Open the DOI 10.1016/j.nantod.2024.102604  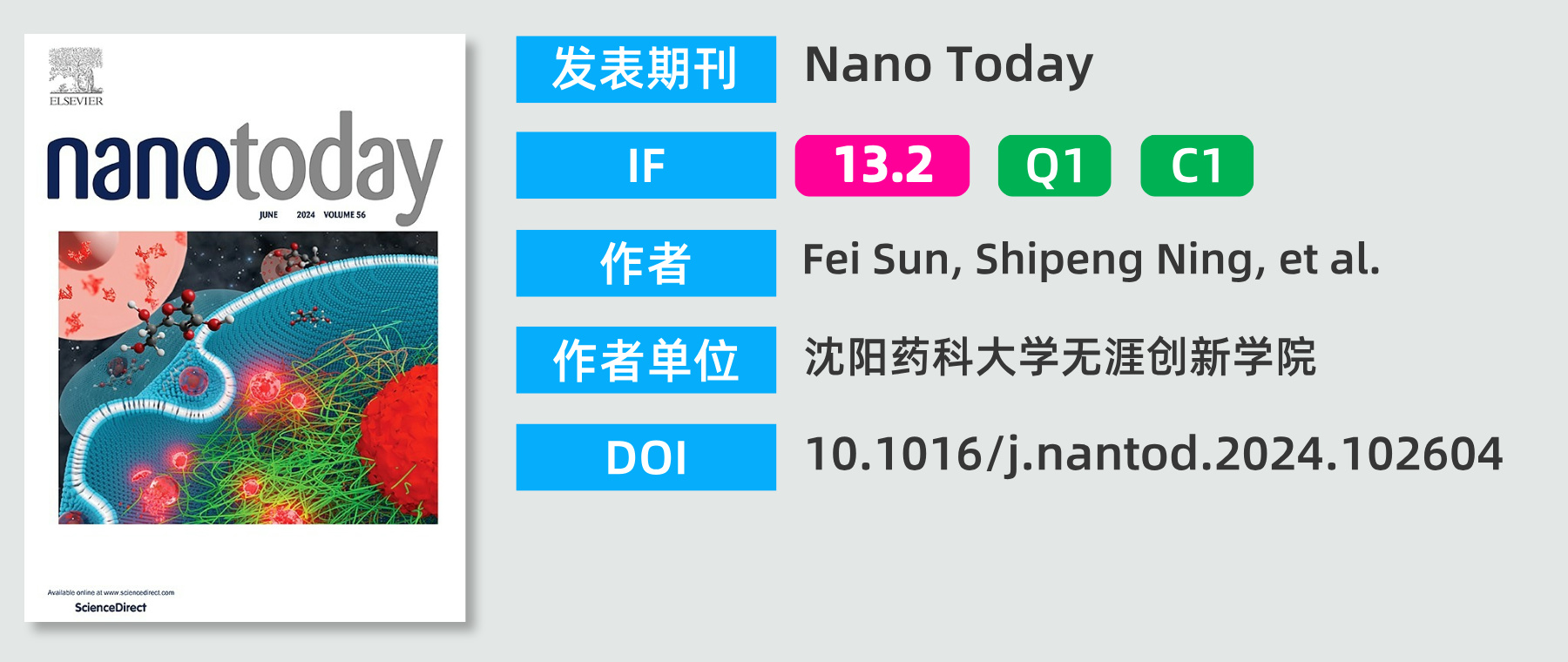coord(1154,455)
